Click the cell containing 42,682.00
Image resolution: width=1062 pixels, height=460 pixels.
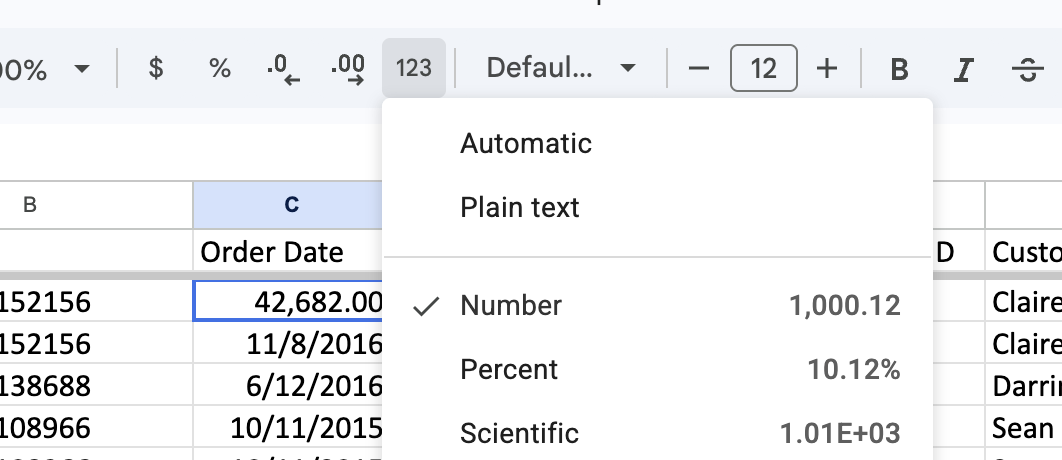291,303
